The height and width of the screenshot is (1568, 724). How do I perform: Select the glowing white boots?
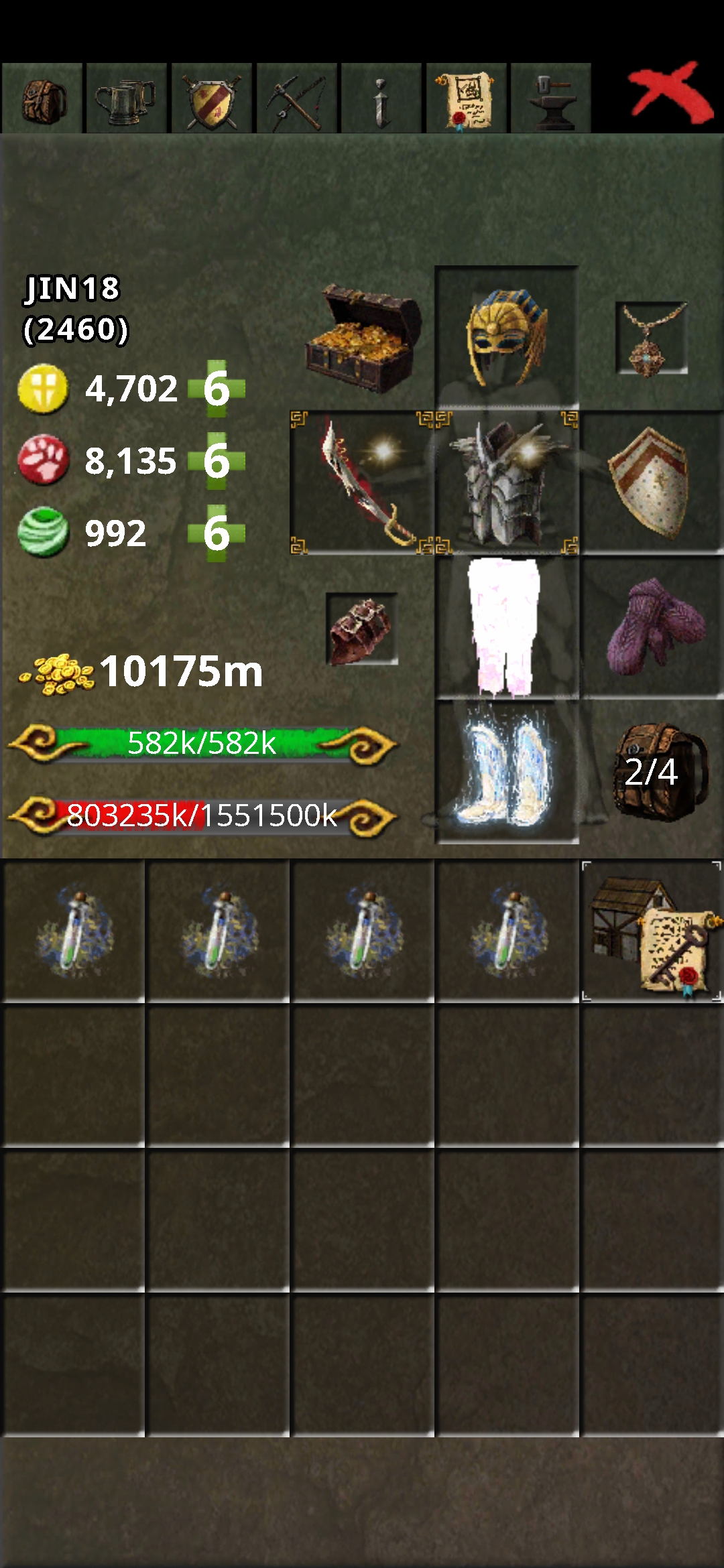tap(507, 772)
